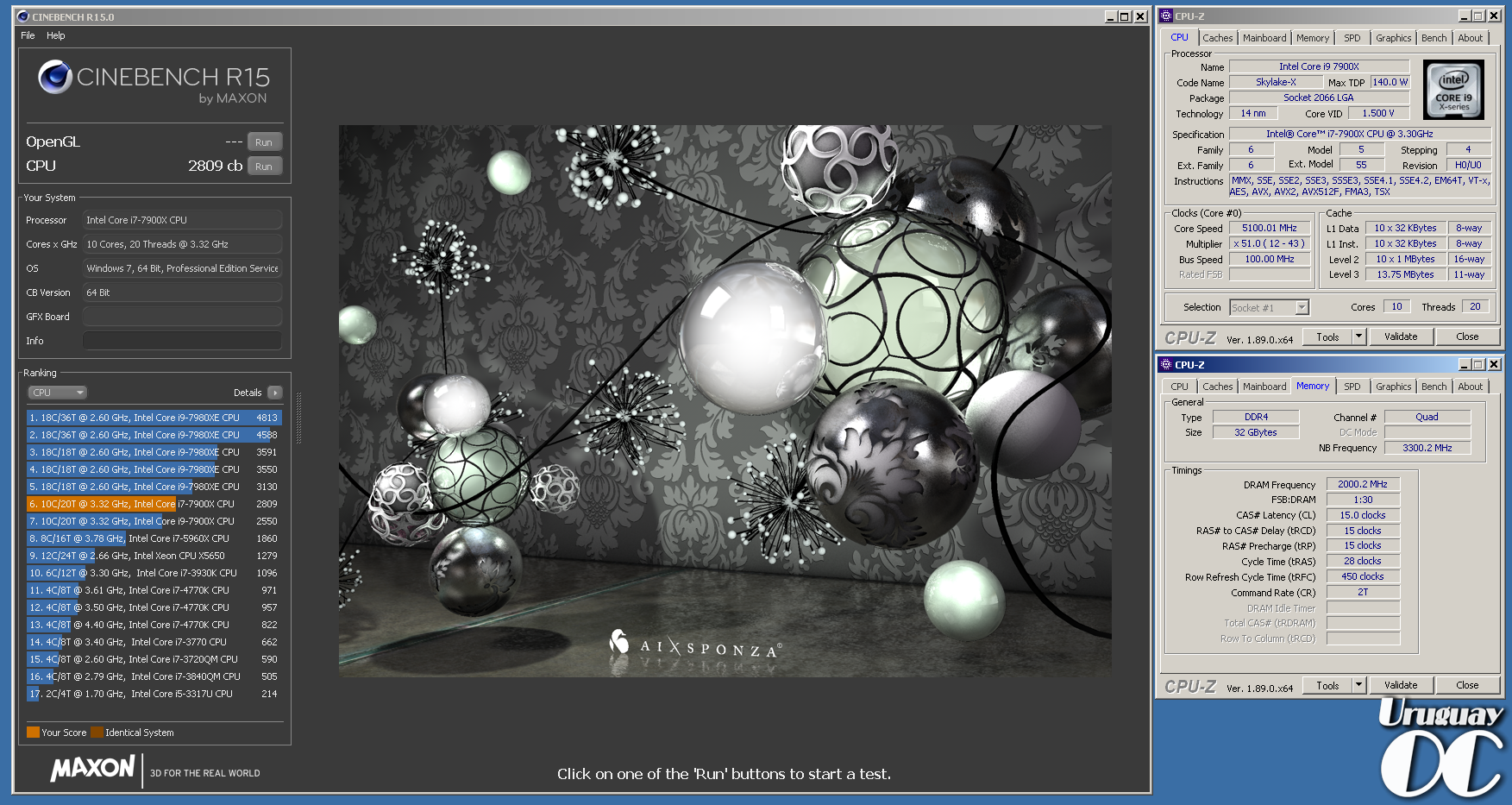
Task: Click the DRAM Frequency 2000.2 MHz value
Action: [x=1363, y=485]
